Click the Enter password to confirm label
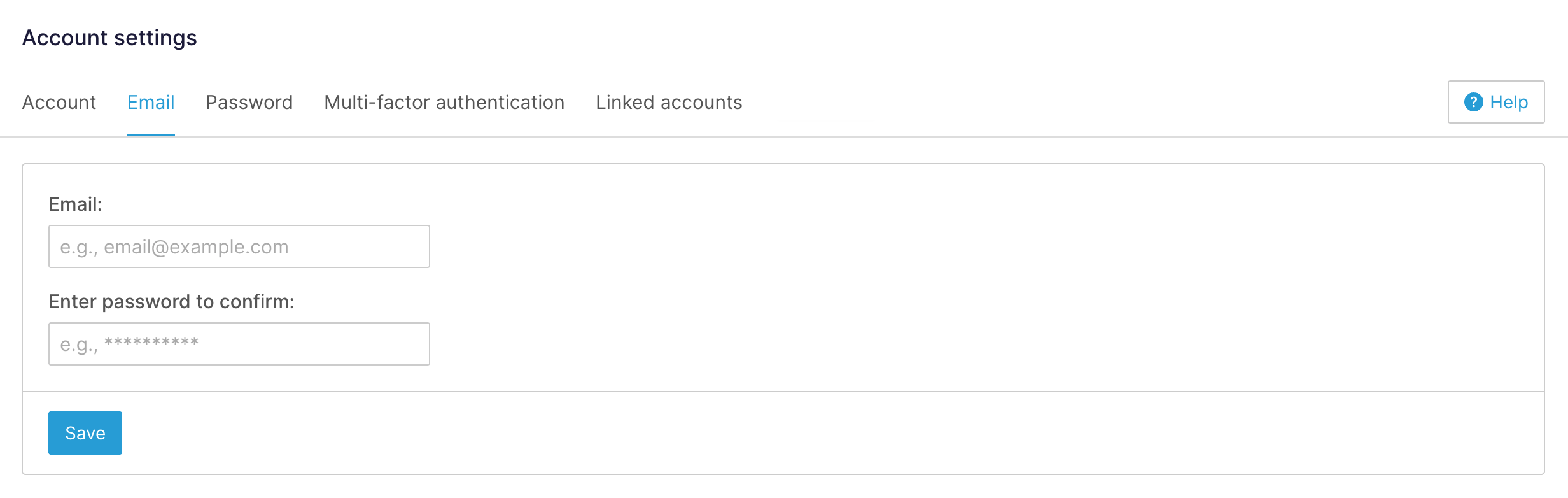Image resolution: width=1568 pixels, height=498 pixels. pos(172,301)
